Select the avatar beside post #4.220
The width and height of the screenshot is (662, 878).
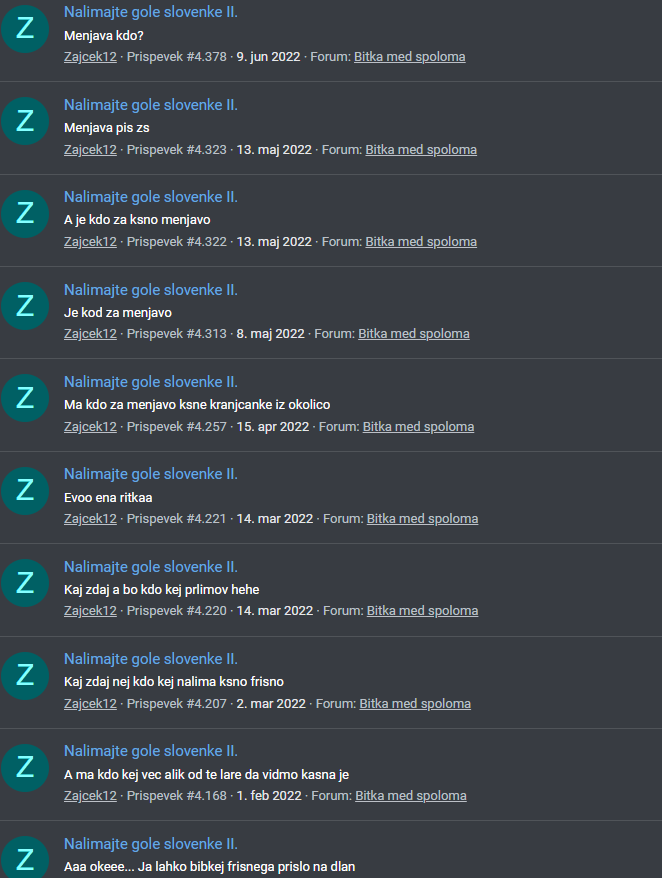(x=25, y=583)
